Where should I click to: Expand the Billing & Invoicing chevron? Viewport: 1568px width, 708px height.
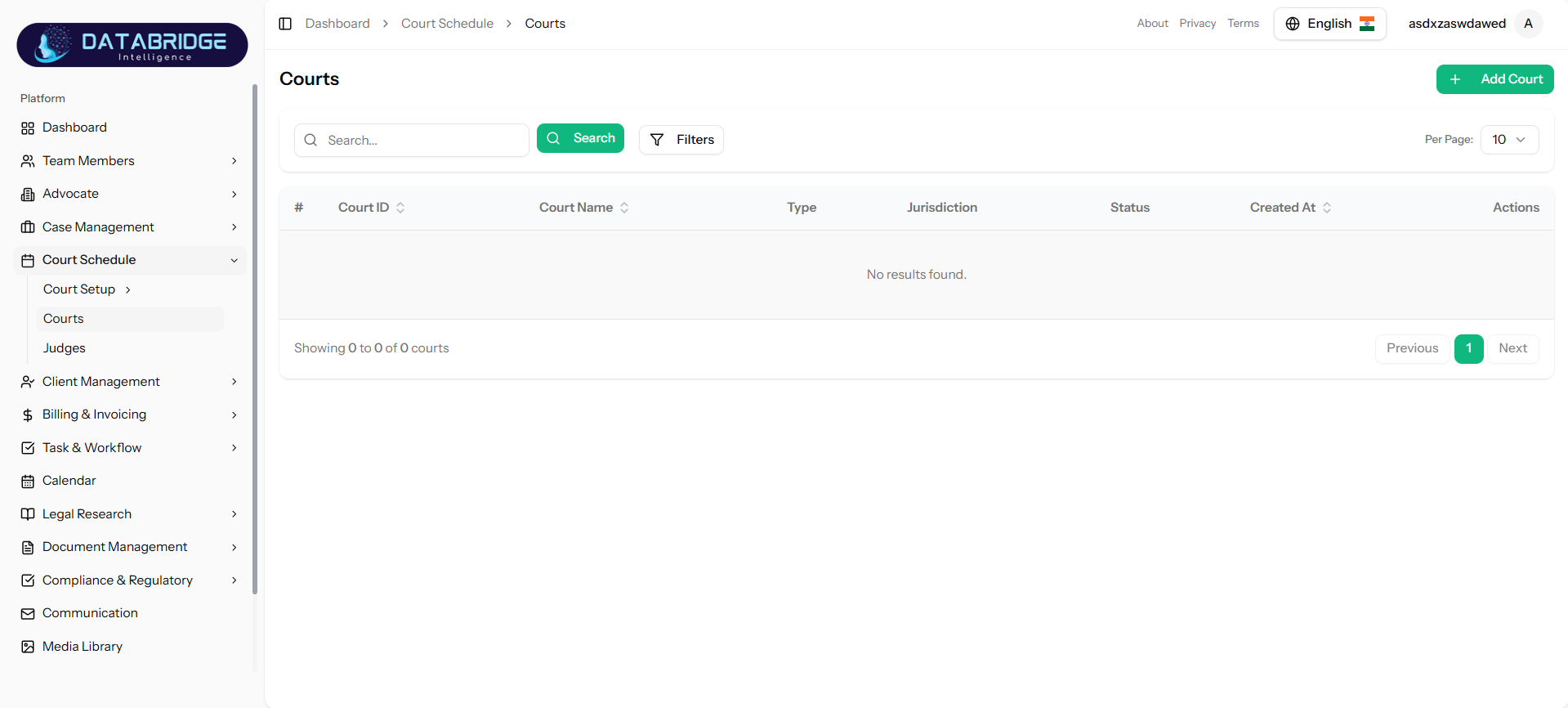coord(235,415)
